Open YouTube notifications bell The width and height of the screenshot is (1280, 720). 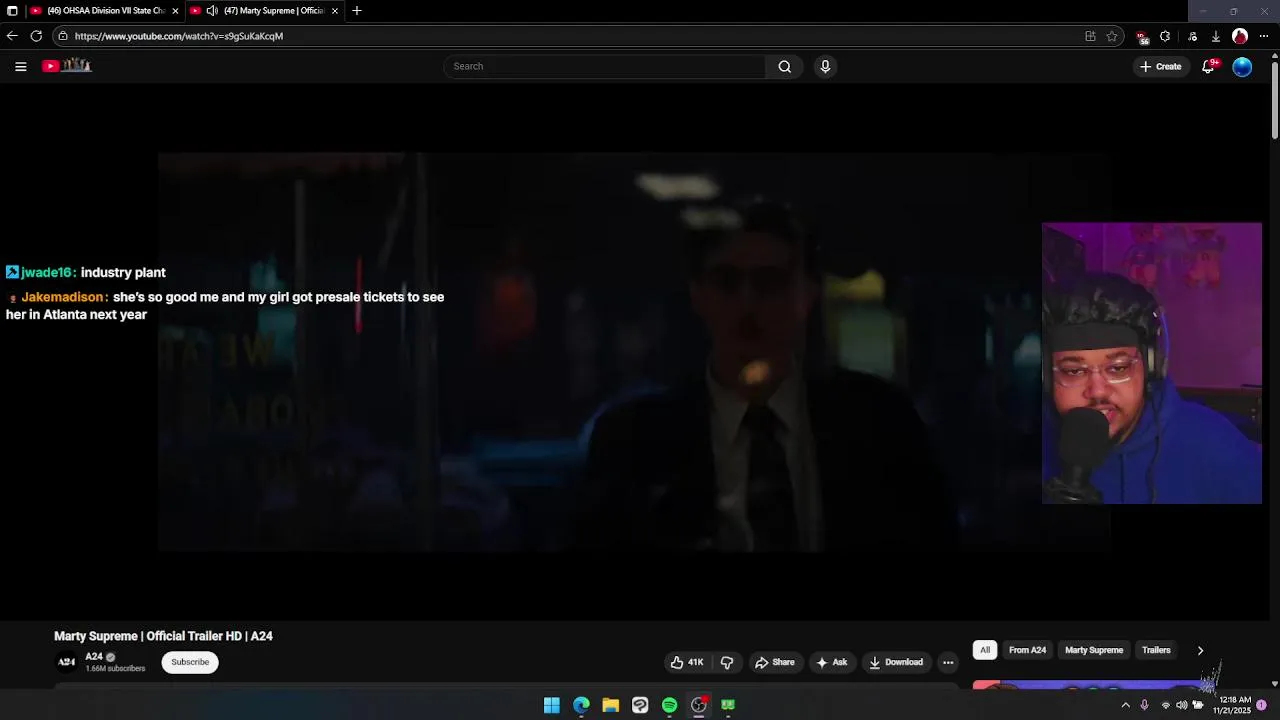tap(1208, 66)
